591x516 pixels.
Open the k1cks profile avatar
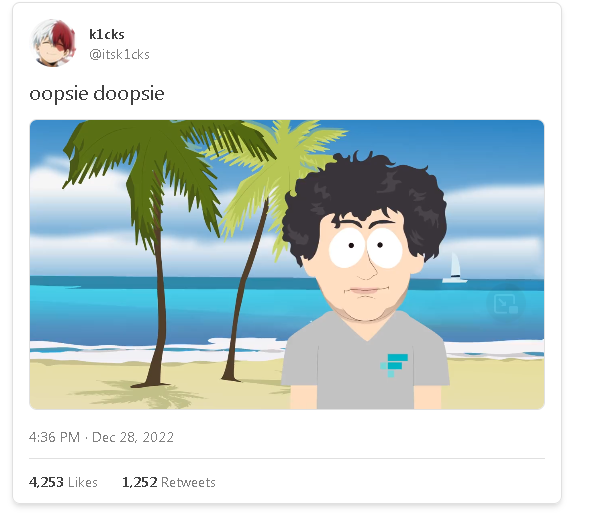(53, 43)
